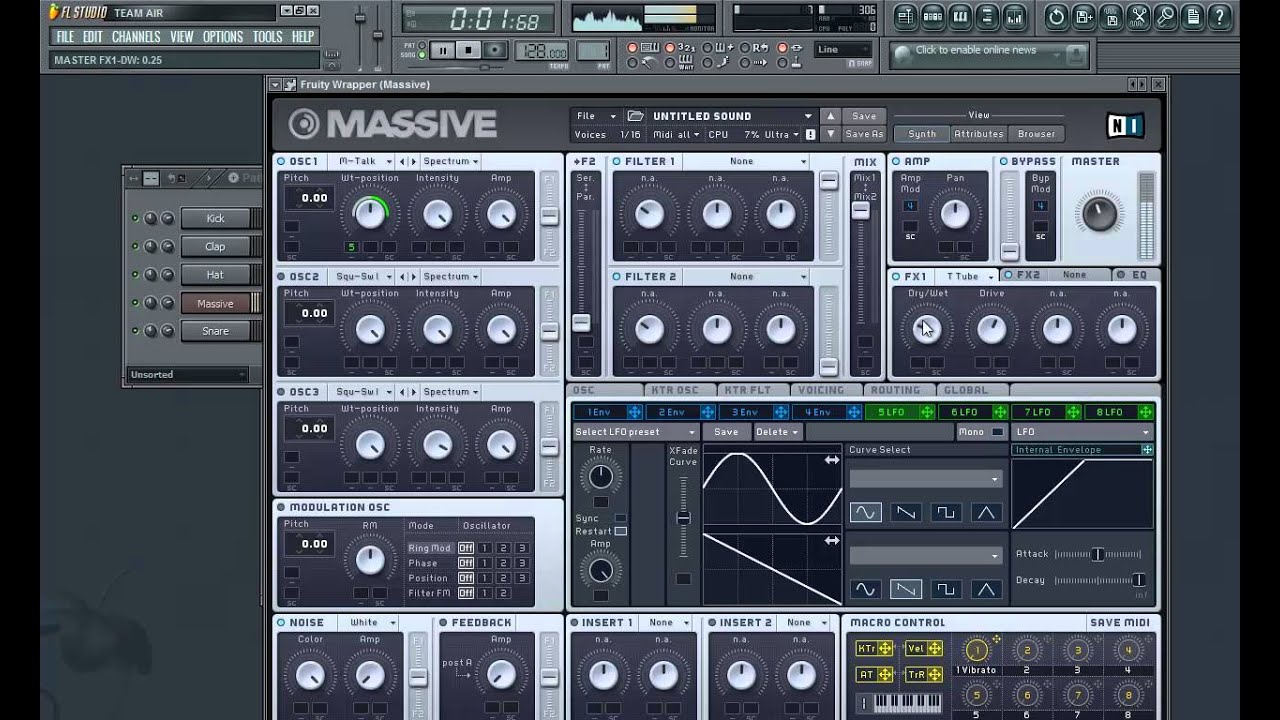Turn Ring Mod Off button
The width and height of the screenshot is (1280, 720).
pos(466,548)
